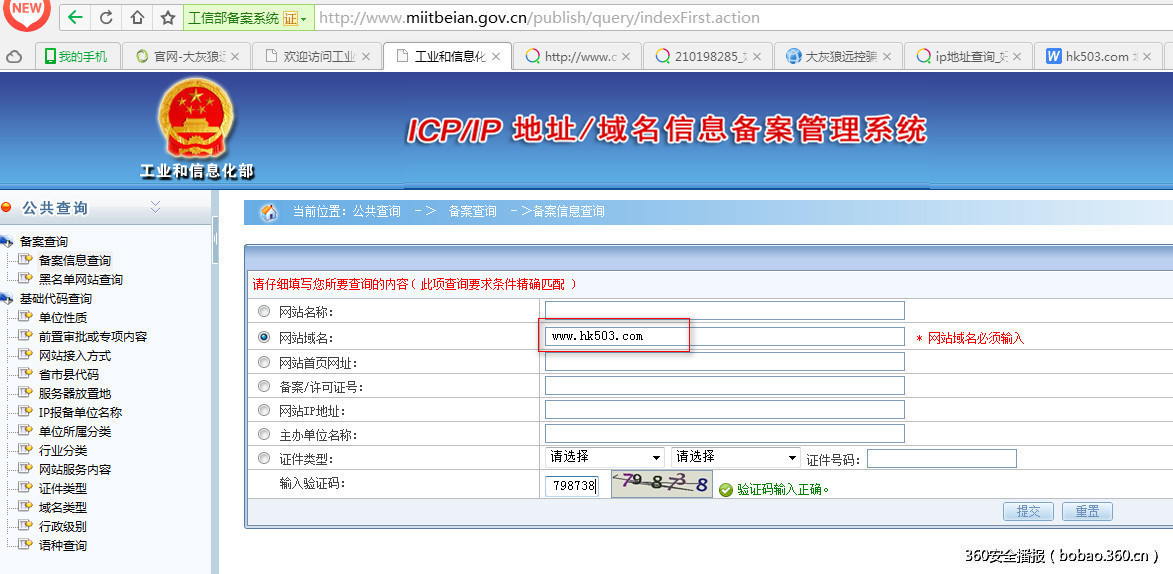Switch to the 官网-大灰狼 tab

point(185,56)
